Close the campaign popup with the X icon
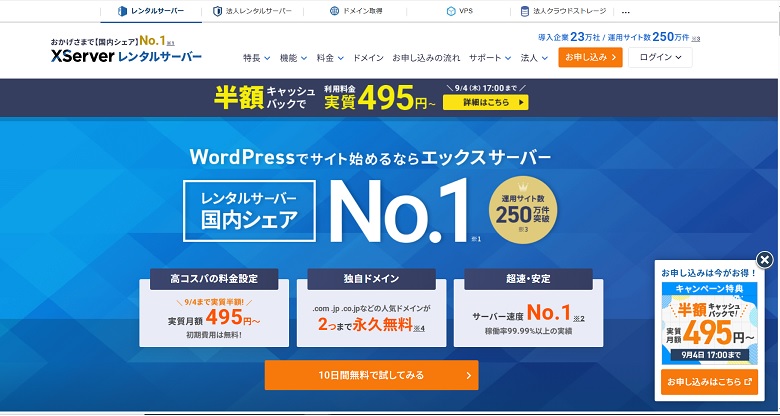 [x=765, y=260]
